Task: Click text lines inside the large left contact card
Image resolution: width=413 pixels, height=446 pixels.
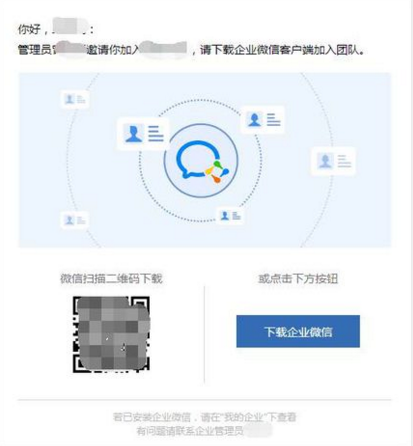Action: pyautogui.click(x=156, y=134)
